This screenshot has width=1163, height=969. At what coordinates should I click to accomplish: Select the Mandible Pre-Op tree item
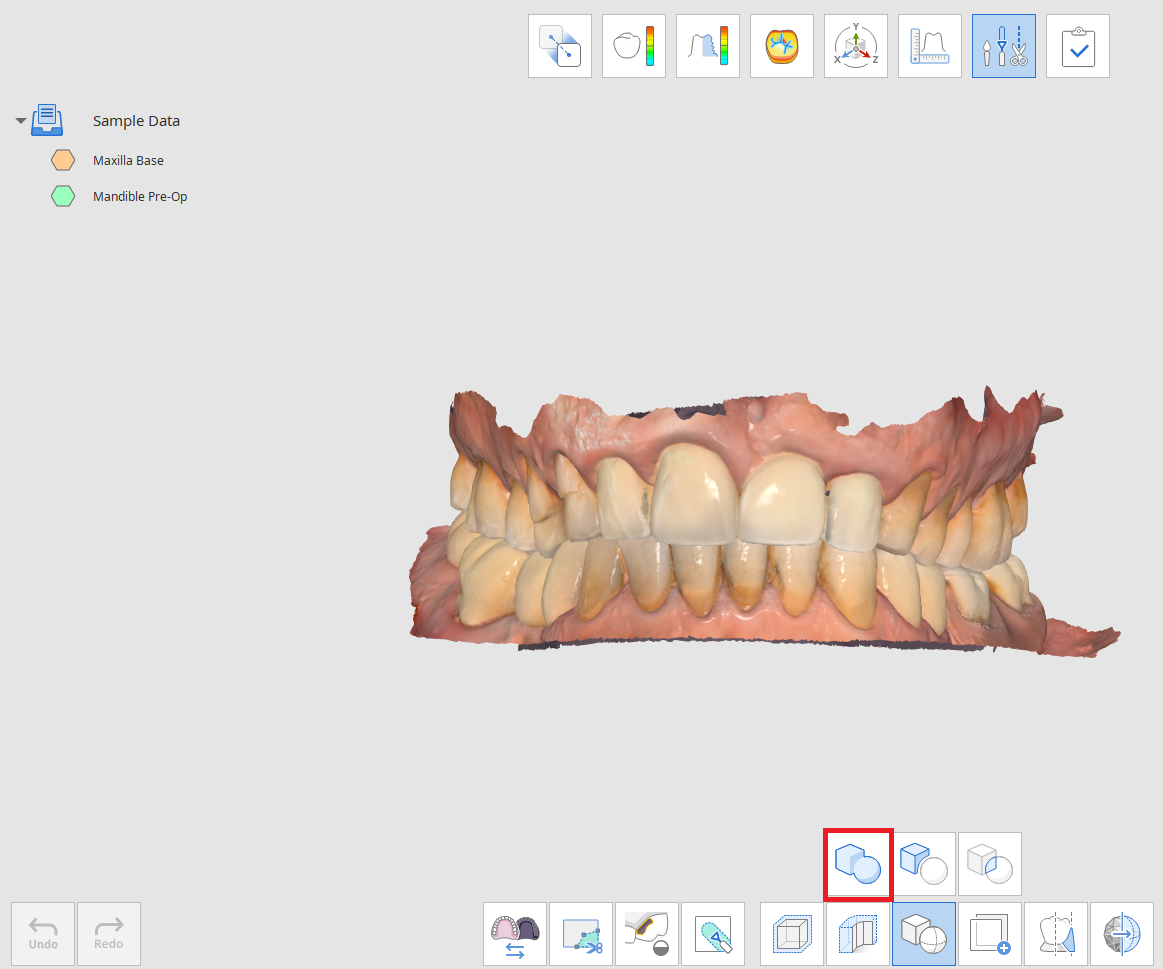(x=140, y=197)
